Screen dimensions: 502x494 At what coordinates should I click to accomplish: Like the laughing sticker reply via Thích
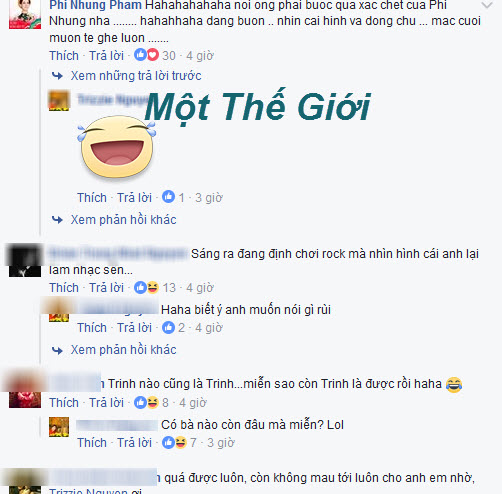coord(92,197)
